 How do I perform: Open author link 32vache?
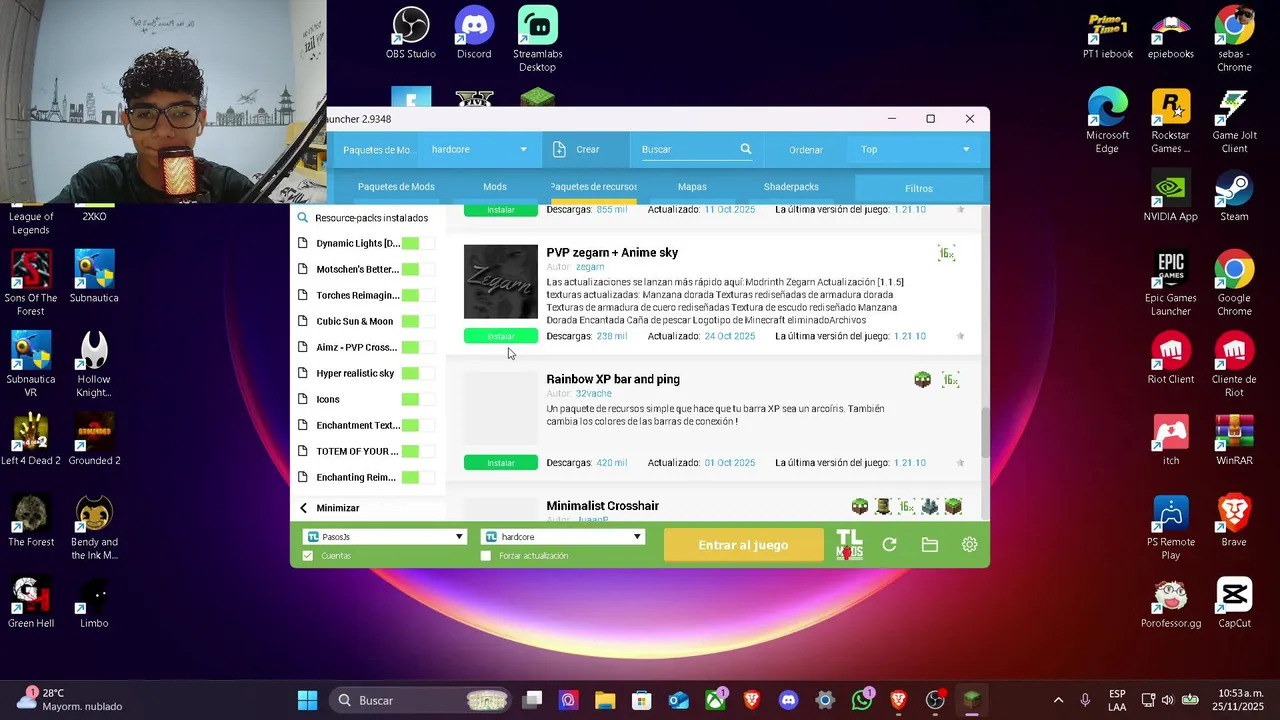point(593,394)
